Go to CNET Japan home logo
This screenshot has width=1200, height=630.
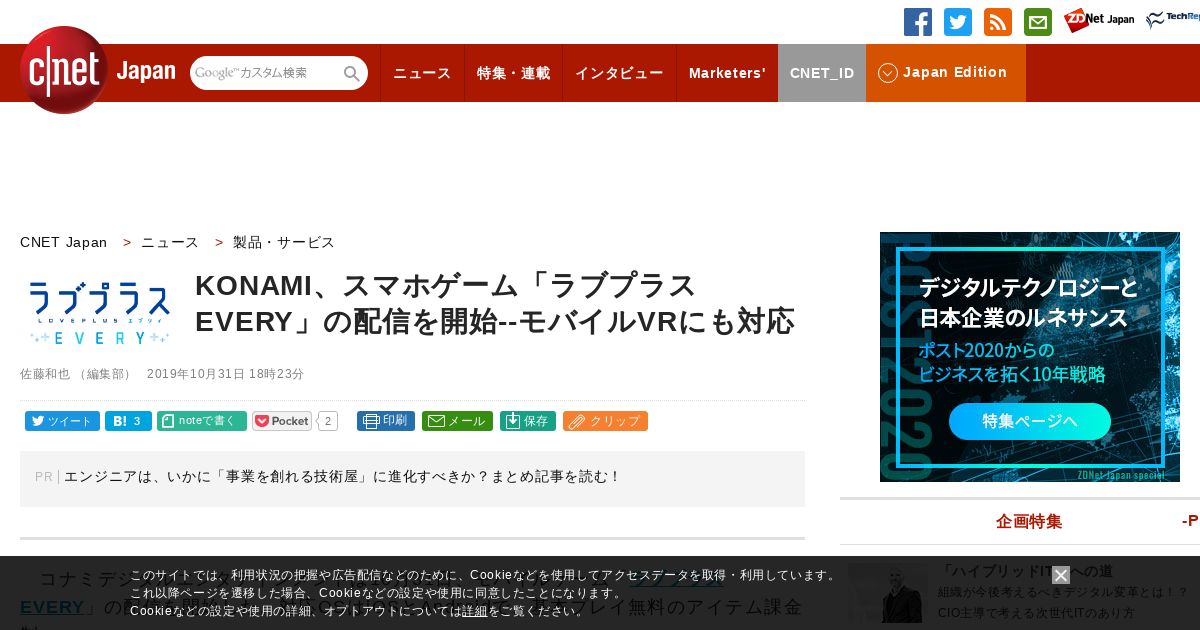(x=97, y=71)
